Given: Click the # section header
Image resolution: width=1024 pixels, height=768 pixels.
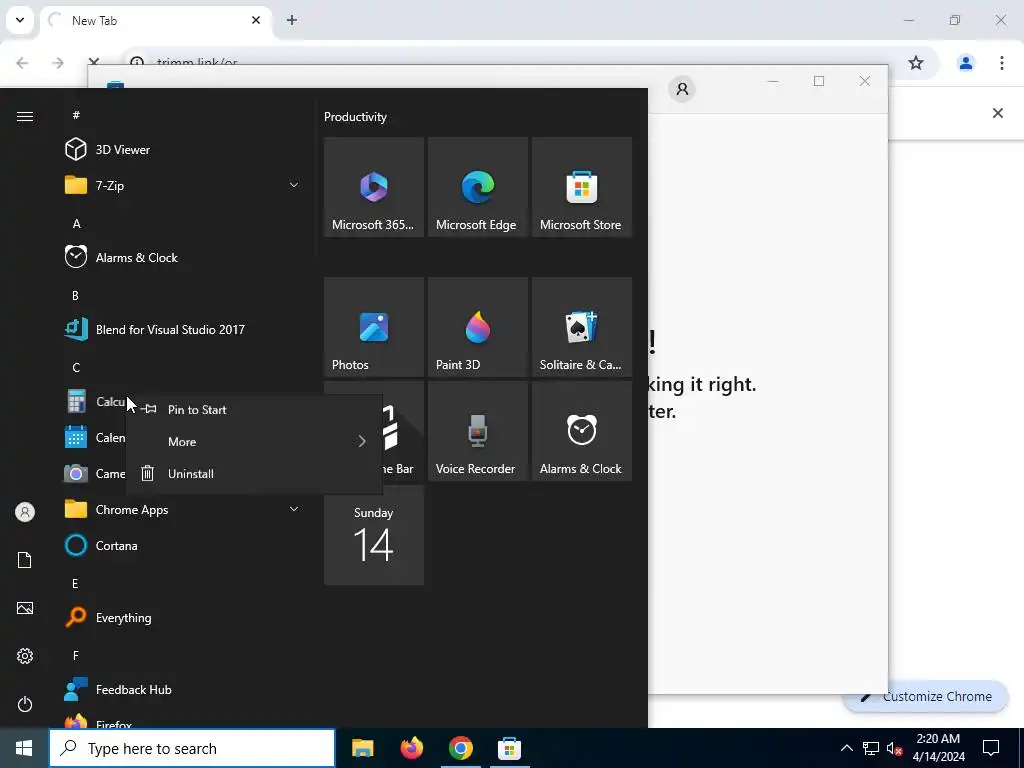Looking at the screenshot, I should click(76, 115).
